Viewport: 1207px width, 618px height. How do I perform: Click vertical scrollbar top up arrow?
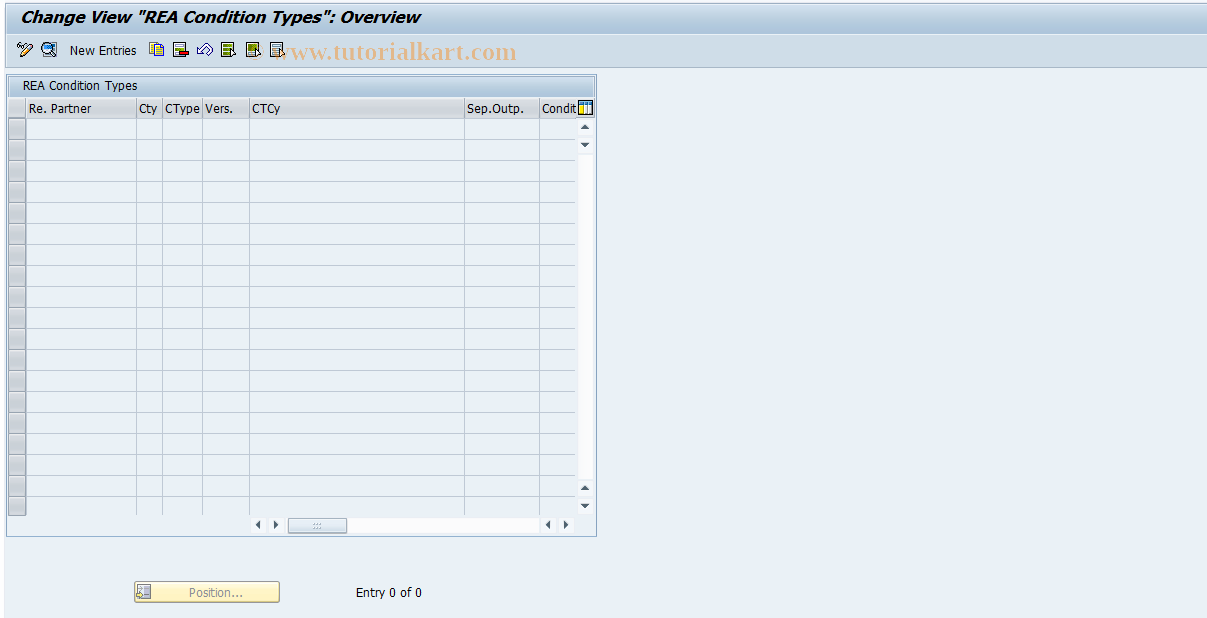585,127
